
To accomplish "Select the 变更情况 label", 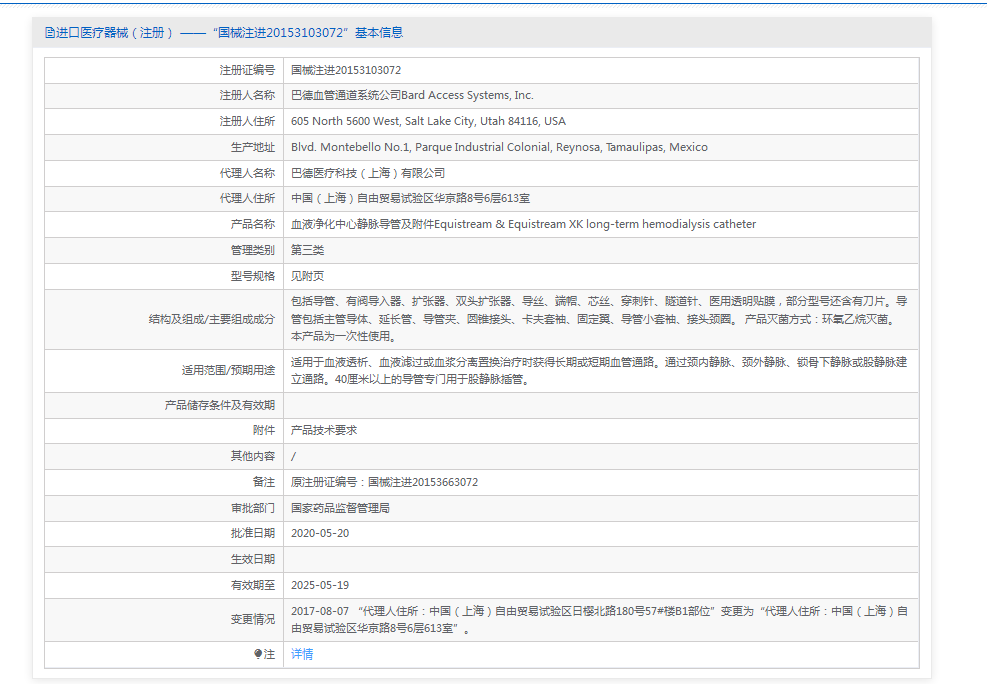I will click(253, 620).
